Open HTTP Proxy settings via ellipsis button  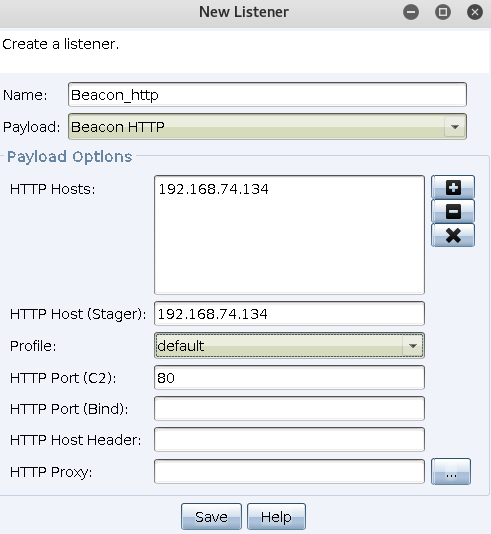tap(451, 471)
